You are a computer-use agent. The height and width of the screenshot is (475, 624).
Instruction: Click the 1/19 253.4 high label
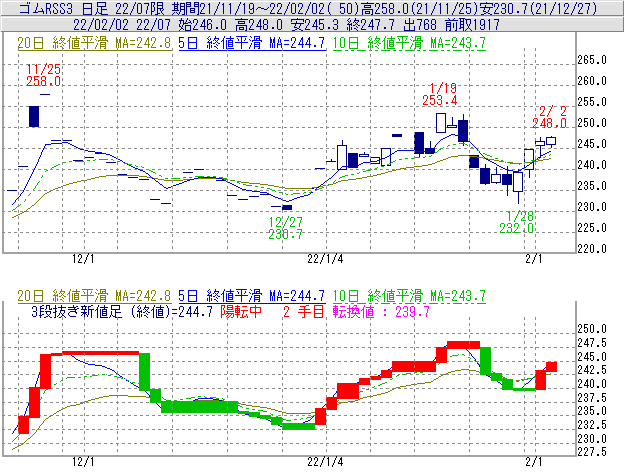440,94
